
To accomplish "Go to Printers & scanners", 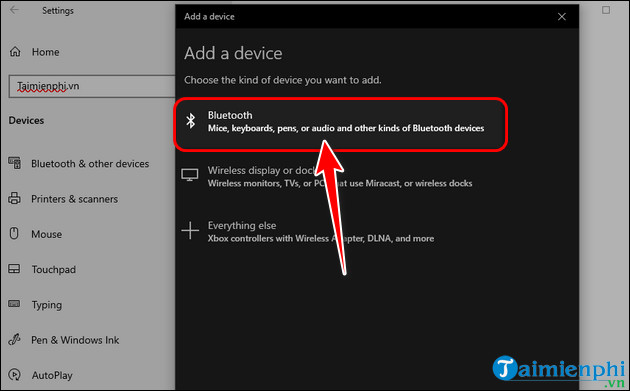I will 74,199.
